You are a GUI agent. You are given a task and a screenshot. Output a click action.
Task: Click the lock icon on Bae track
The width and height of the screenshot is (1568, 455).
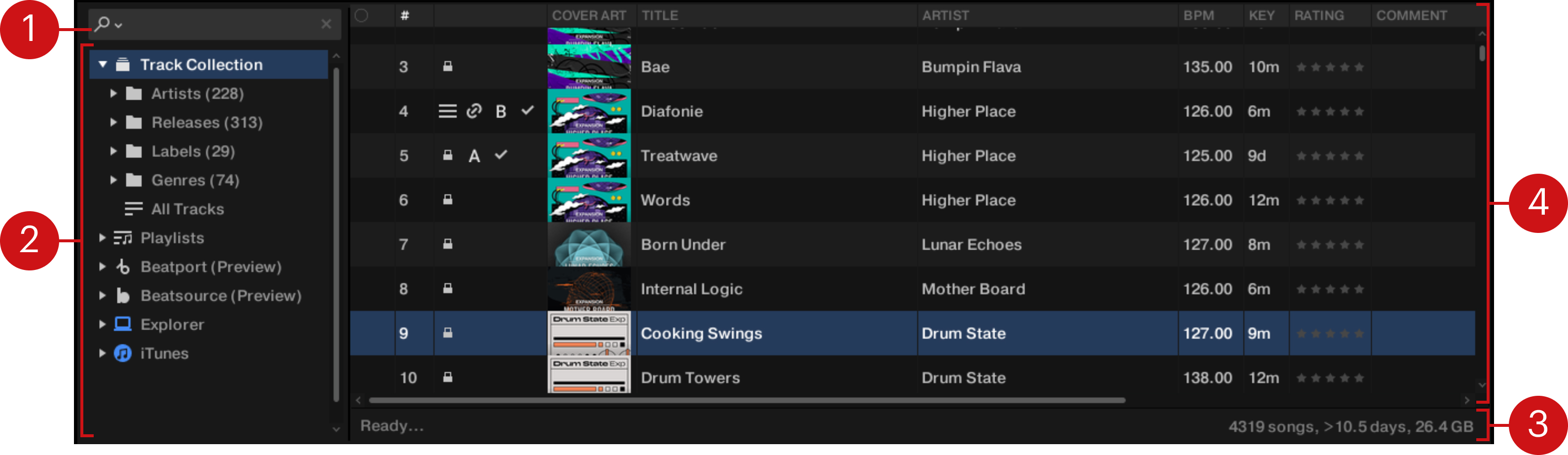pos(447,67)
